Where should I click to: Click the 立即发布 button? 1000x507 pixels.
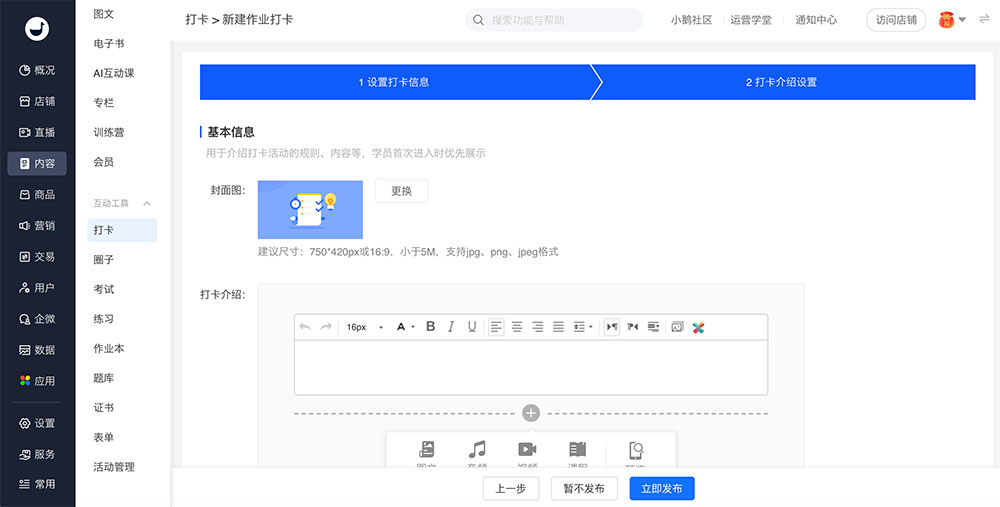661,488
